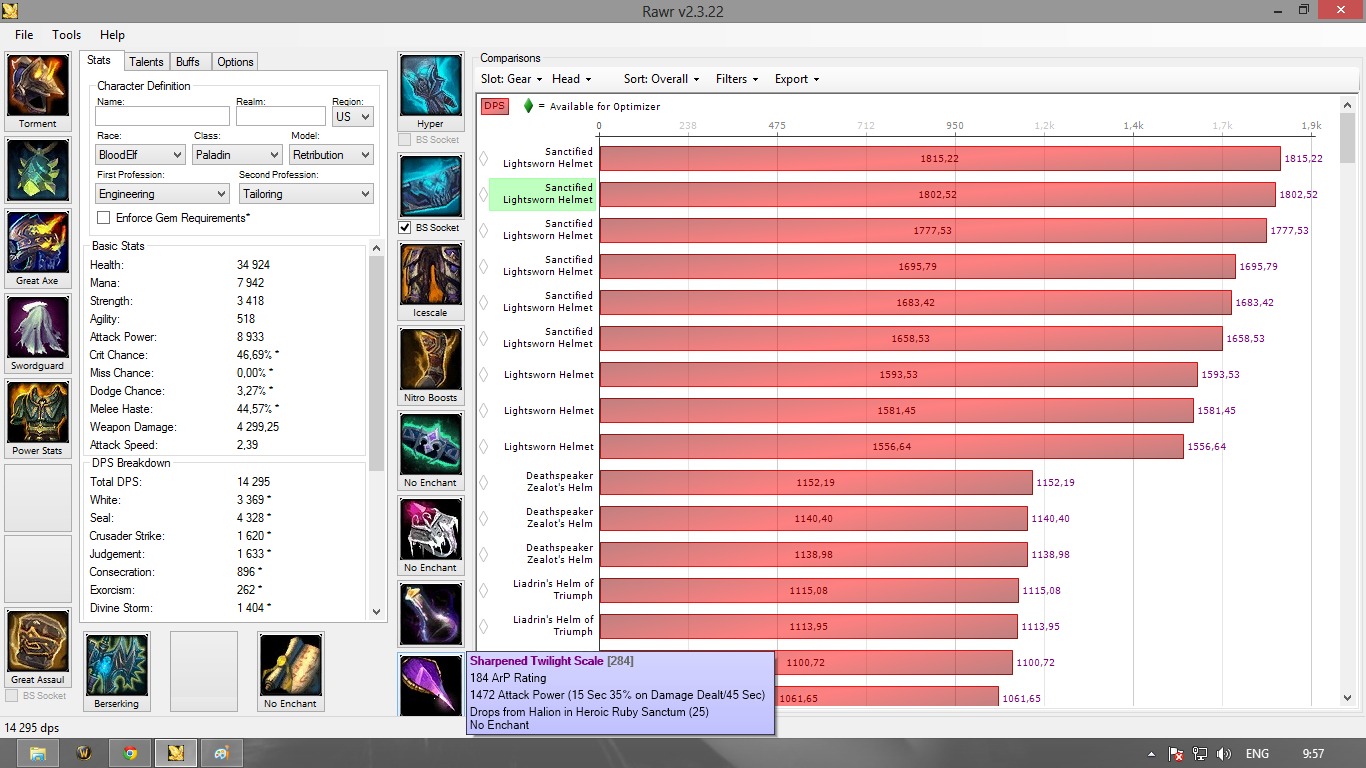Click the red DPS legend swatch

click(x=494, y=106)
